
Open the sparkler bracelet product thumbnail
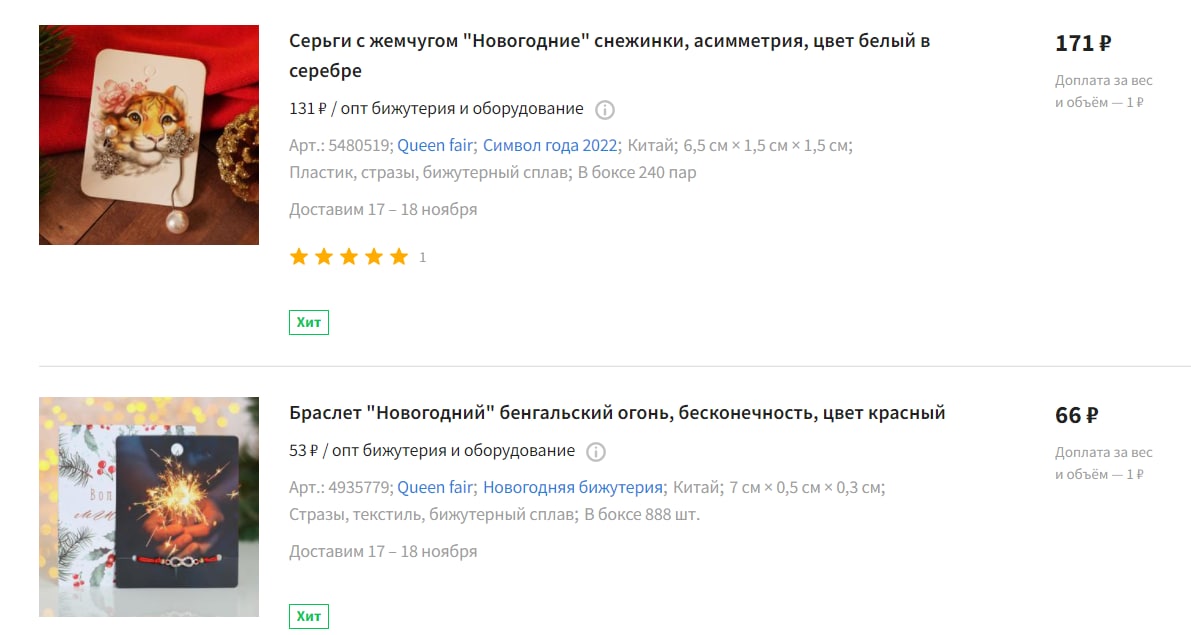pyautogui.click(x=149, y=507)
